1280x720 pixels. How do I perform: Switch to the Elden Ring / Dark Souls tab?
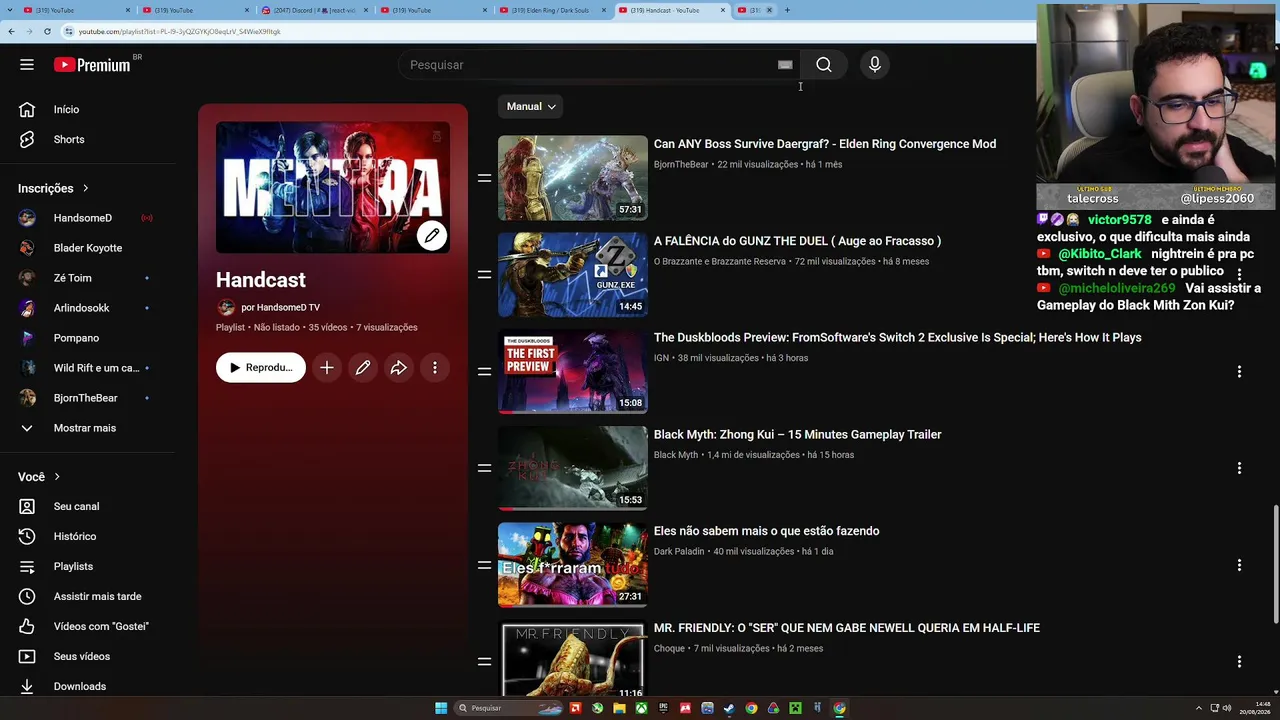[x=550, y=10]
